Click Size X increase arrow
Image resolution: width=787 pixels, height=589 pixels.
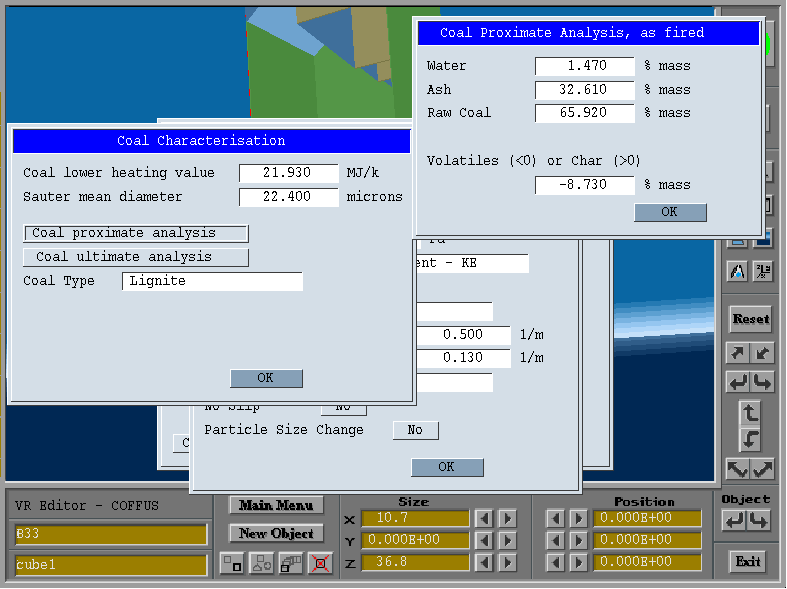pyautogui.click(x=508, y=518)
